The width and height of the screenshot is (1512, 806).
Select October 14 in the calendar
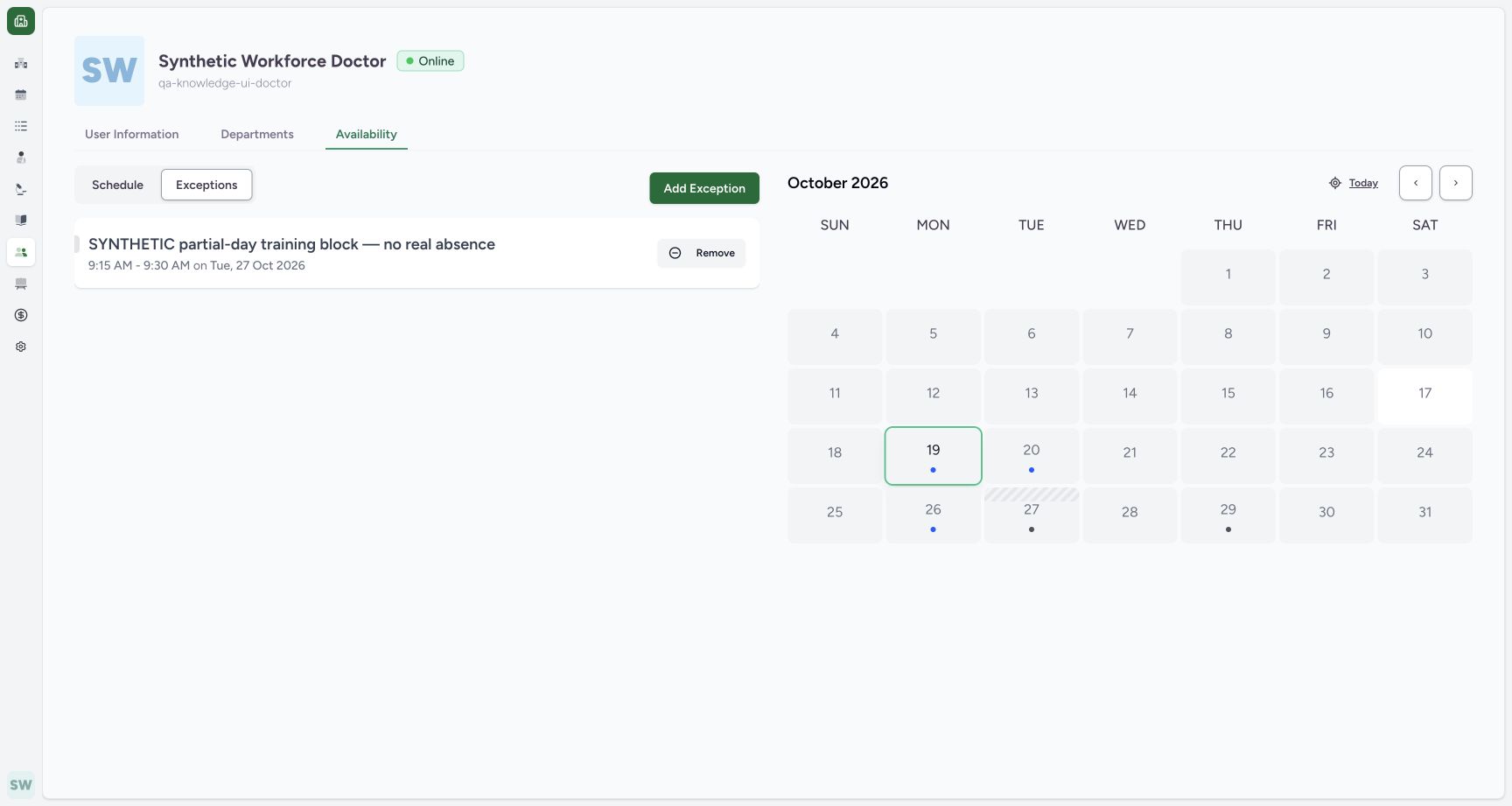pos(1130,396)
